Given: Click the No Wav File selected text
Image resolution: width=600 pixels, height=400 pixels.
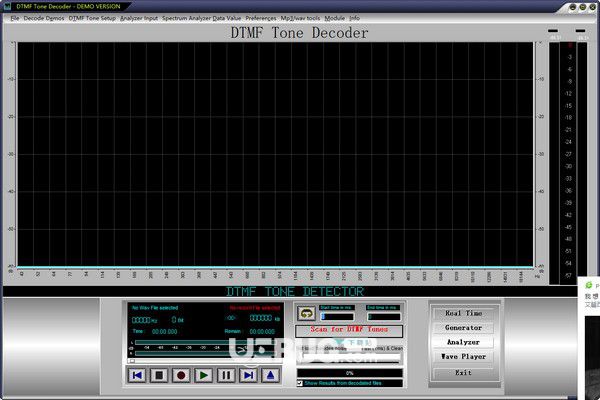Looking at the screenshot, I should pos(155,308).
